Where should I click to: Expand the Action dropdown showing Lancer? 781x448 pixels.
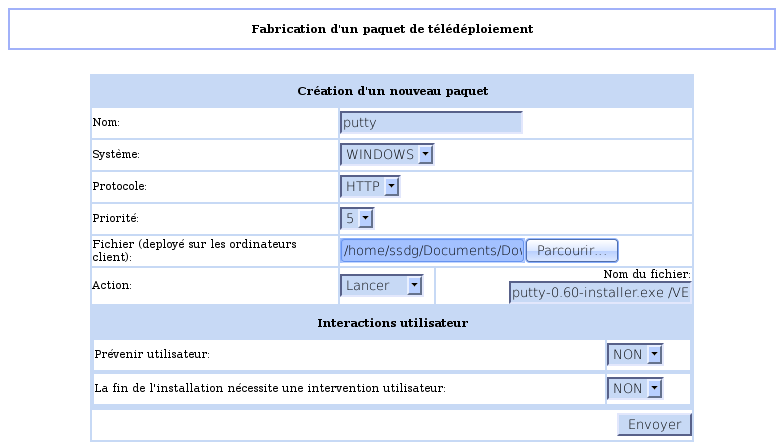[x=381, y=286]
